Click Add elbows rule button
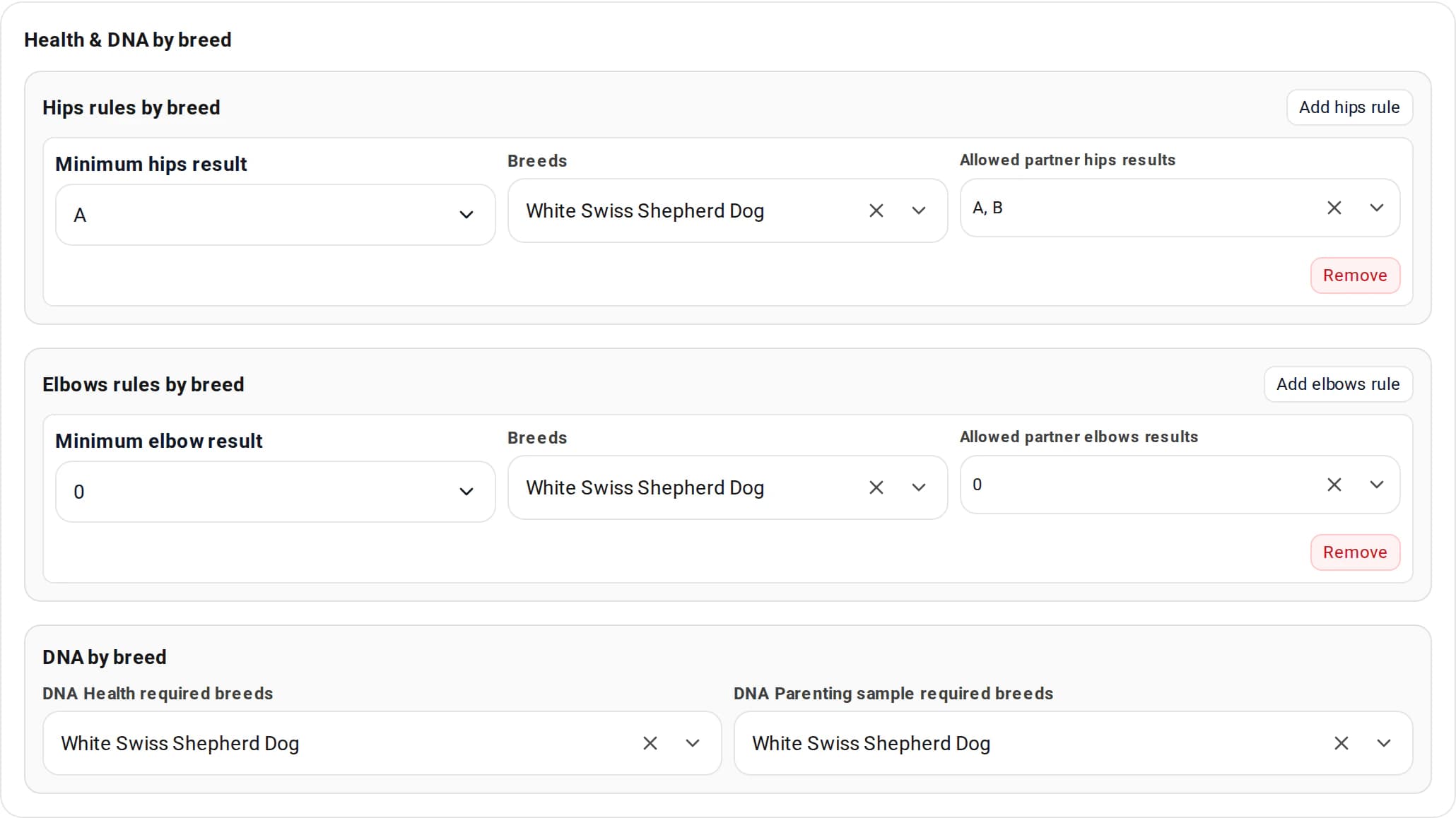The image size is (1456, 818). click(x=1338, y=384)
